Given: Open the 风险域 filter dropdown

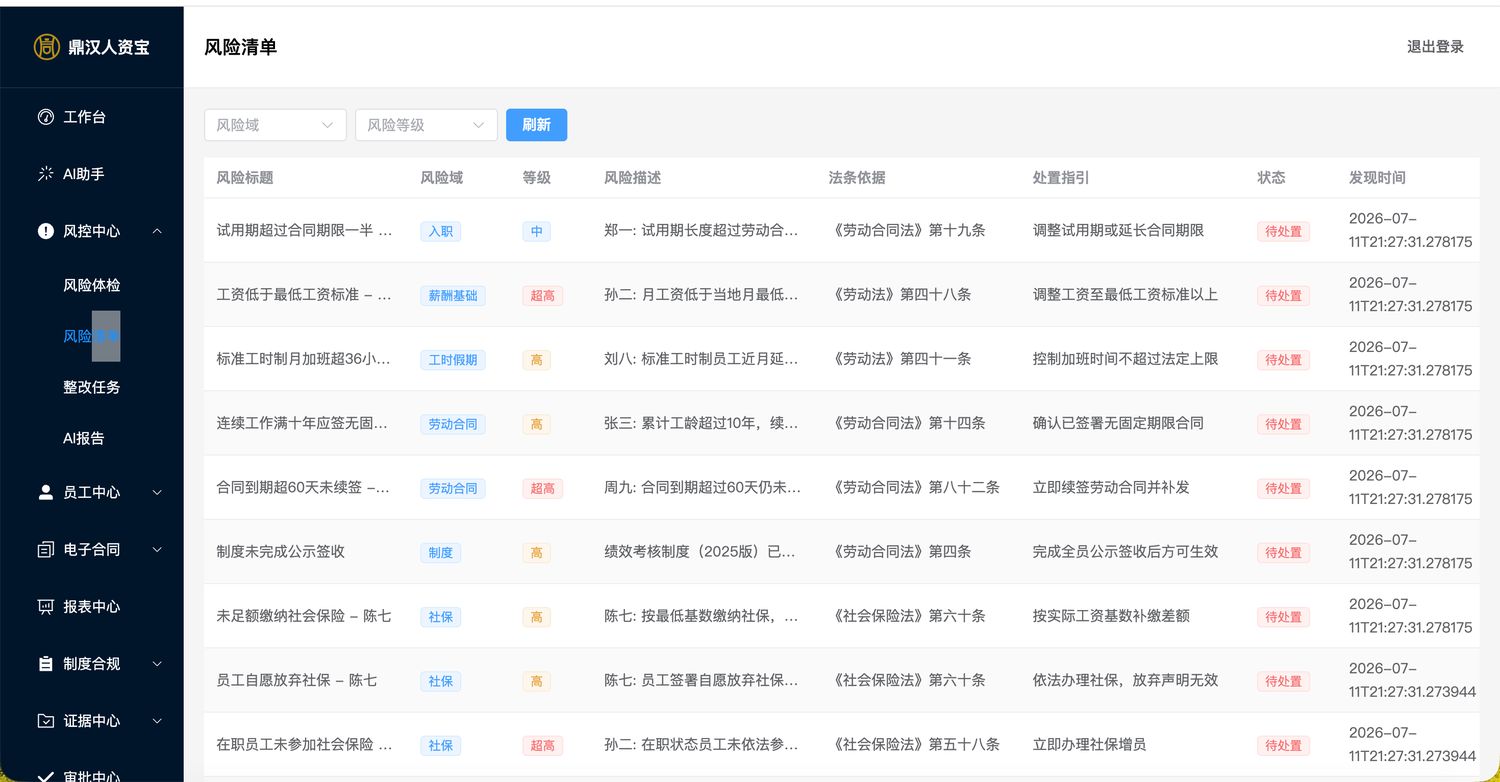Looking at the screenshot, I should (x=275, y=125).
